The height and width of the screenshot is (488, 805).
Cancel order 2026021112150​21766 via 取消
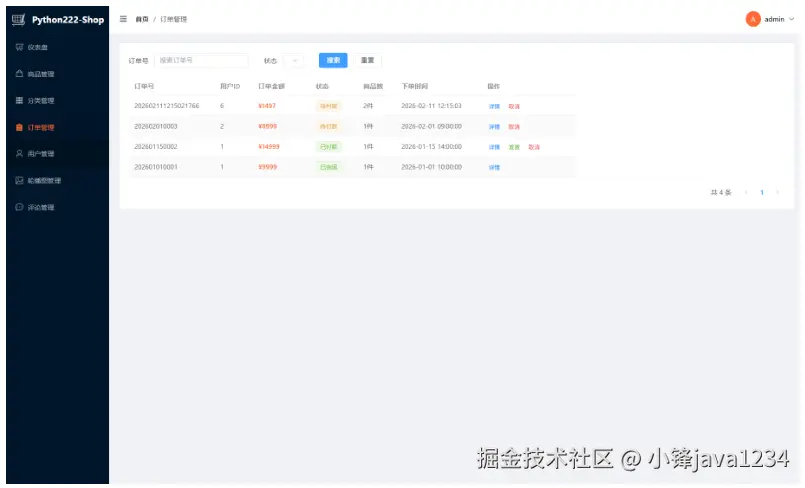click(514, 107)
